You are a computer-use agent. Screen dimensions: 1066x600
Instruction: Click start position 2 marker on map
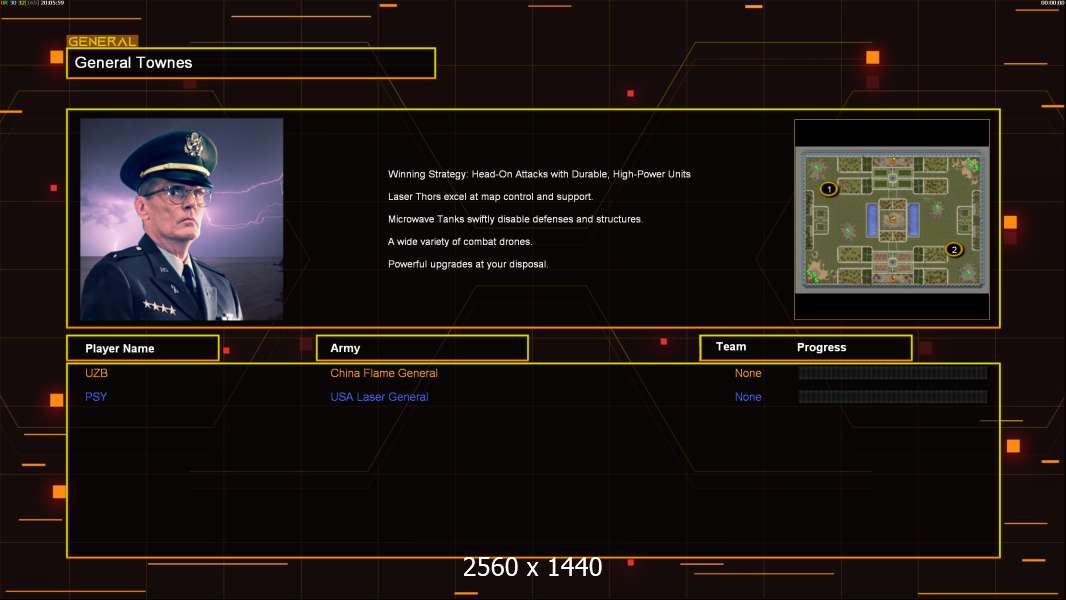954,249
